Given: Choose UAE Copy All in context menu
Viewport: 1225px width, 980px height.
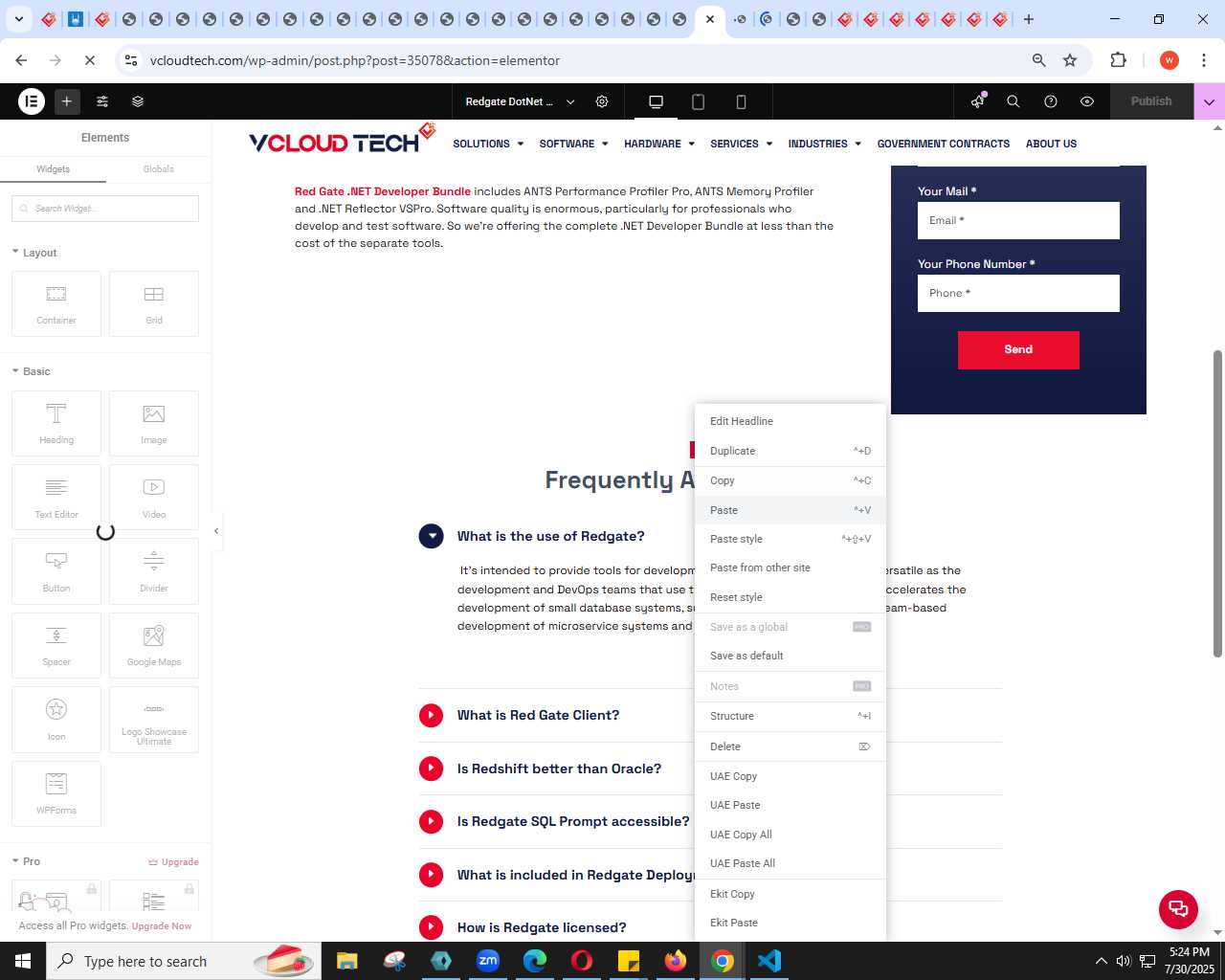Looking at the screenshot, I should pyautogui.click(x=791, y=835).
